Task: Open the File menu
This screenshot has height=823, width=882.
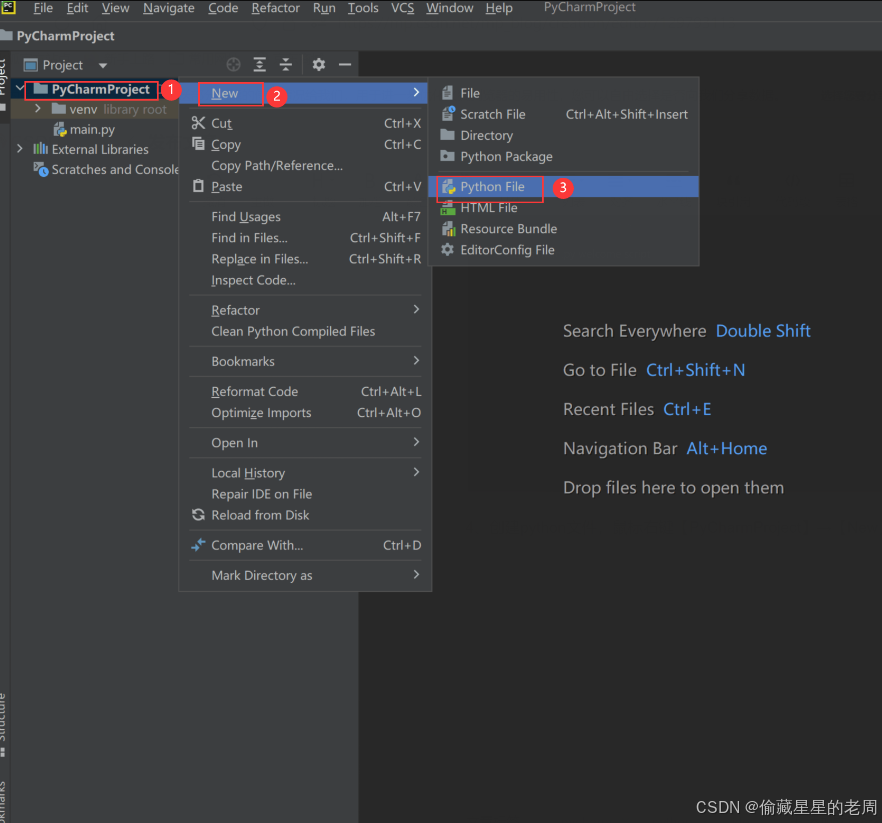Action: (x=43, y=8)
